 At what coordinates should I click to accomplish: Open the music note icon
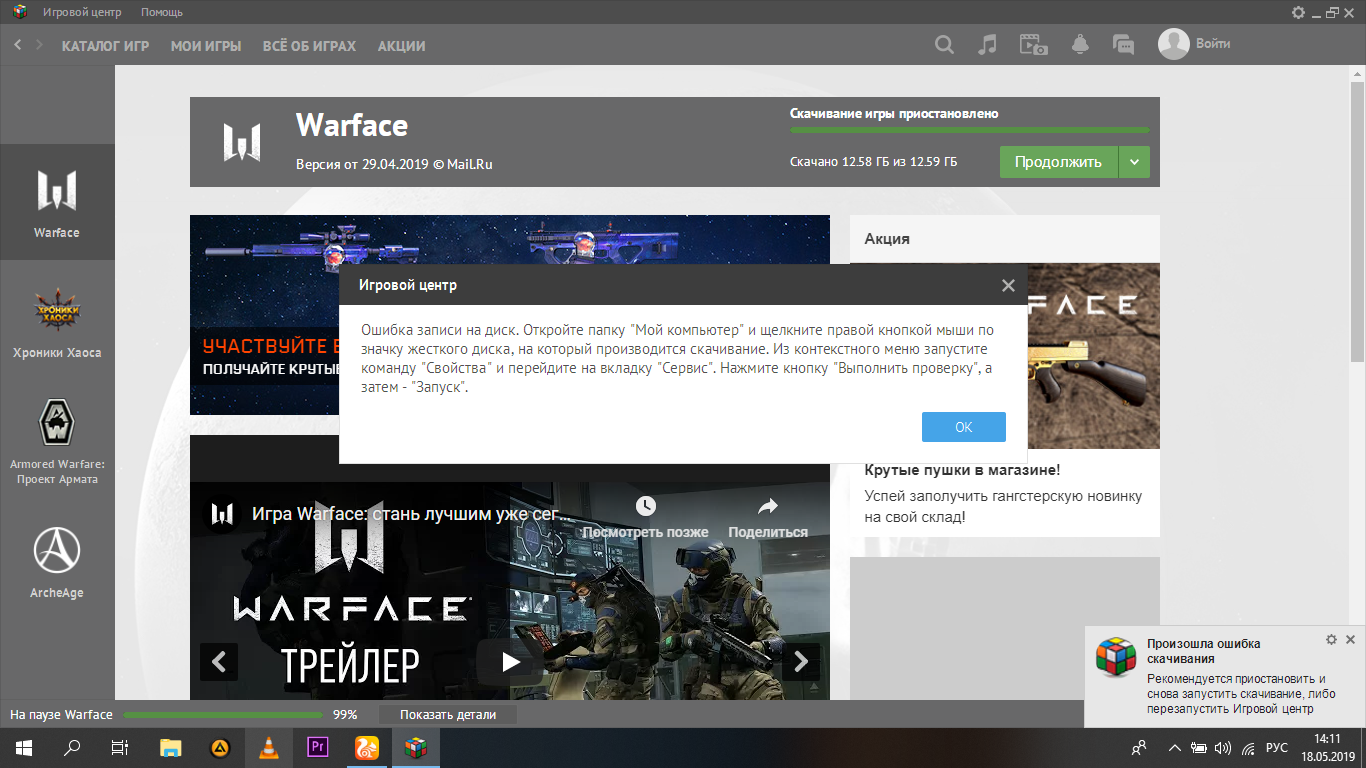coord(987,45)
